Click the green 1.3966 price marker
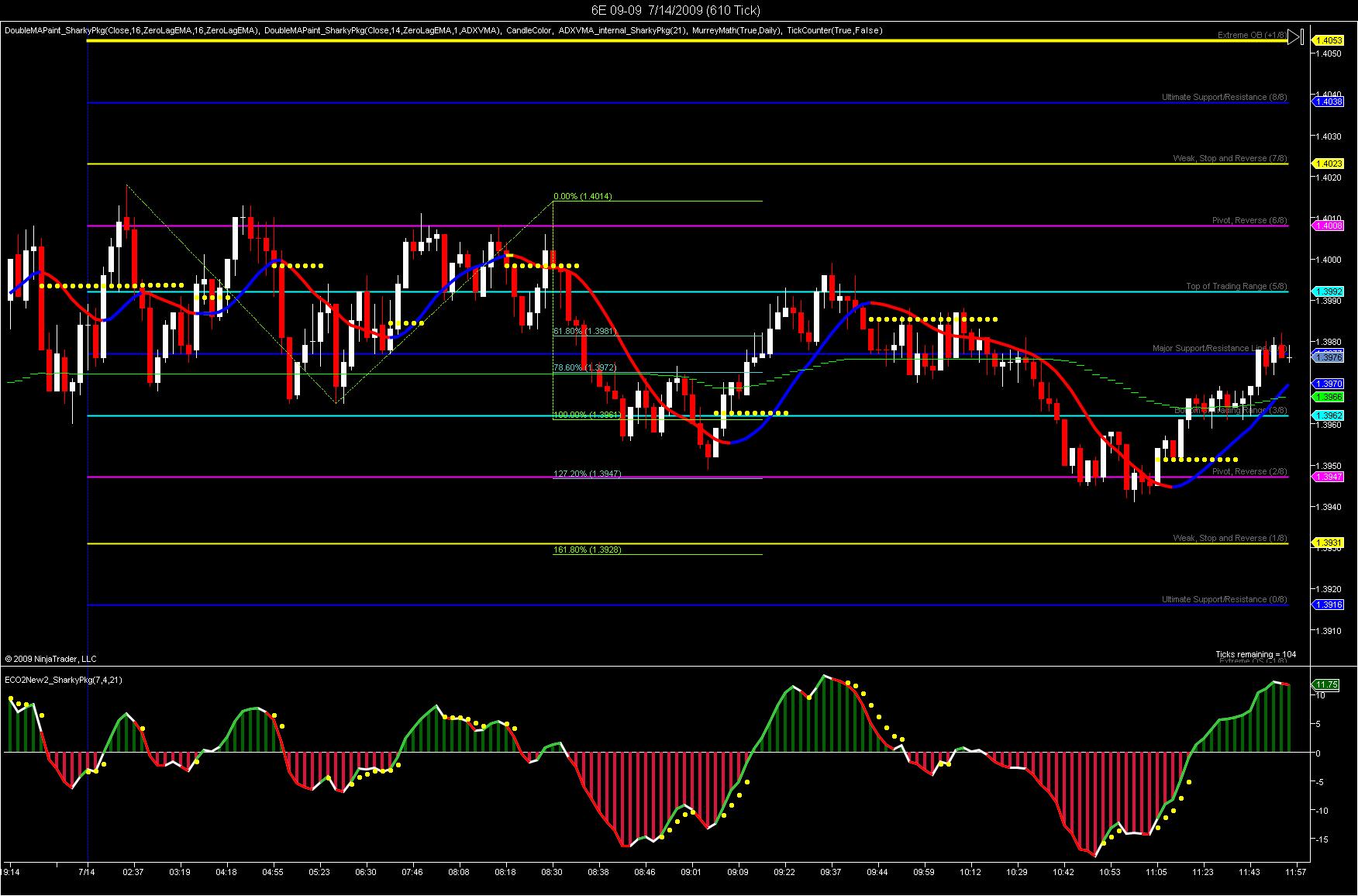Image resolution: width=1358 pixels, height=896 pixels. [x=1327, y=397]
